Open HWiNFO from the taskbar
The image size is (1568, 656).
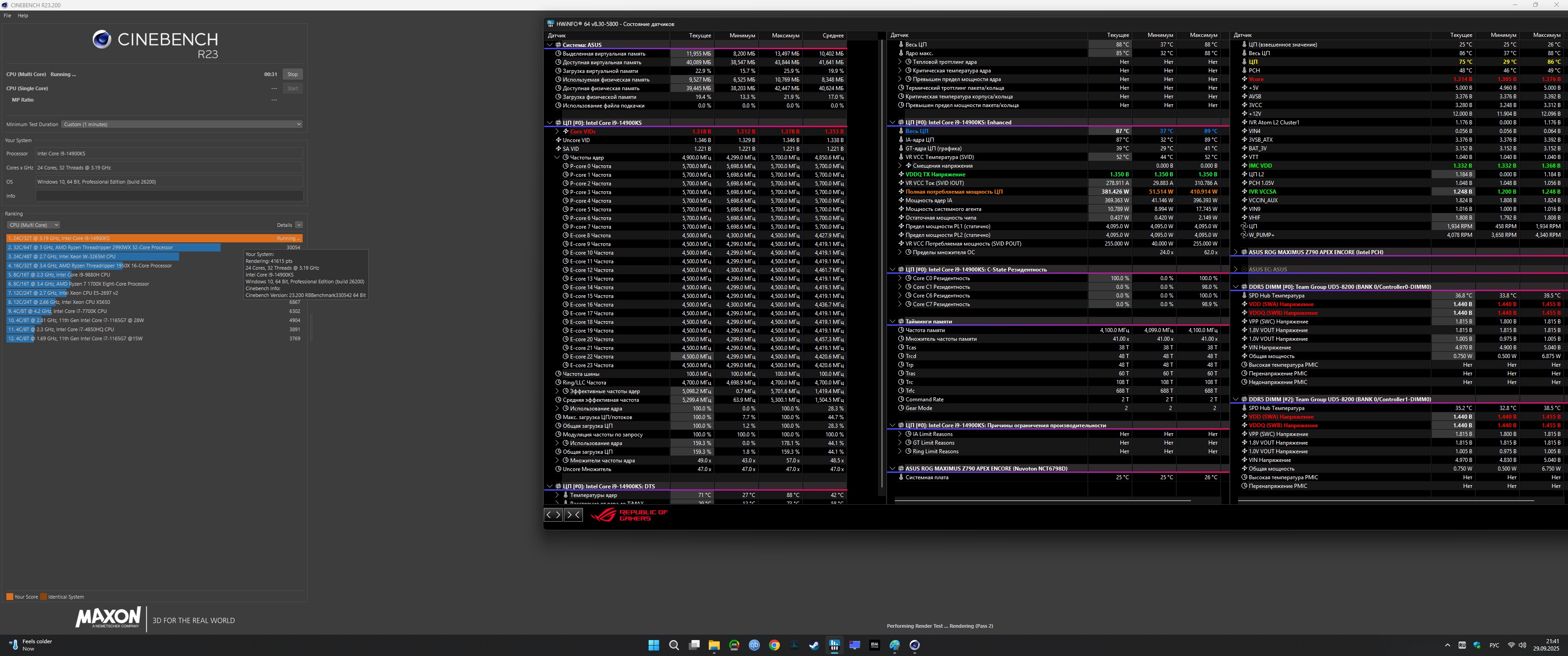tap(835, 645)
